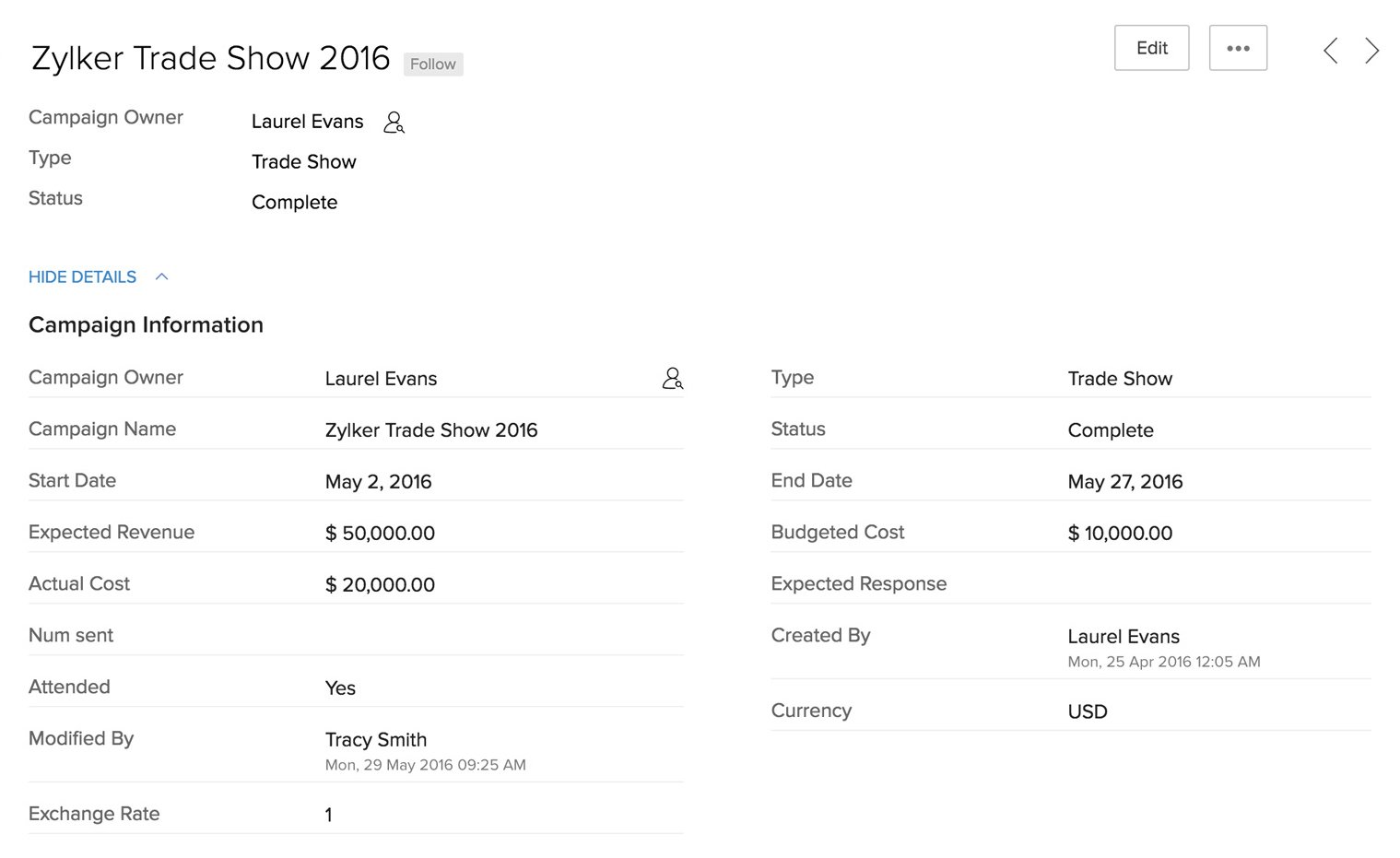Click the Attended value Yes
This screenshot has width=1400, height=858.
pos(340,688)
